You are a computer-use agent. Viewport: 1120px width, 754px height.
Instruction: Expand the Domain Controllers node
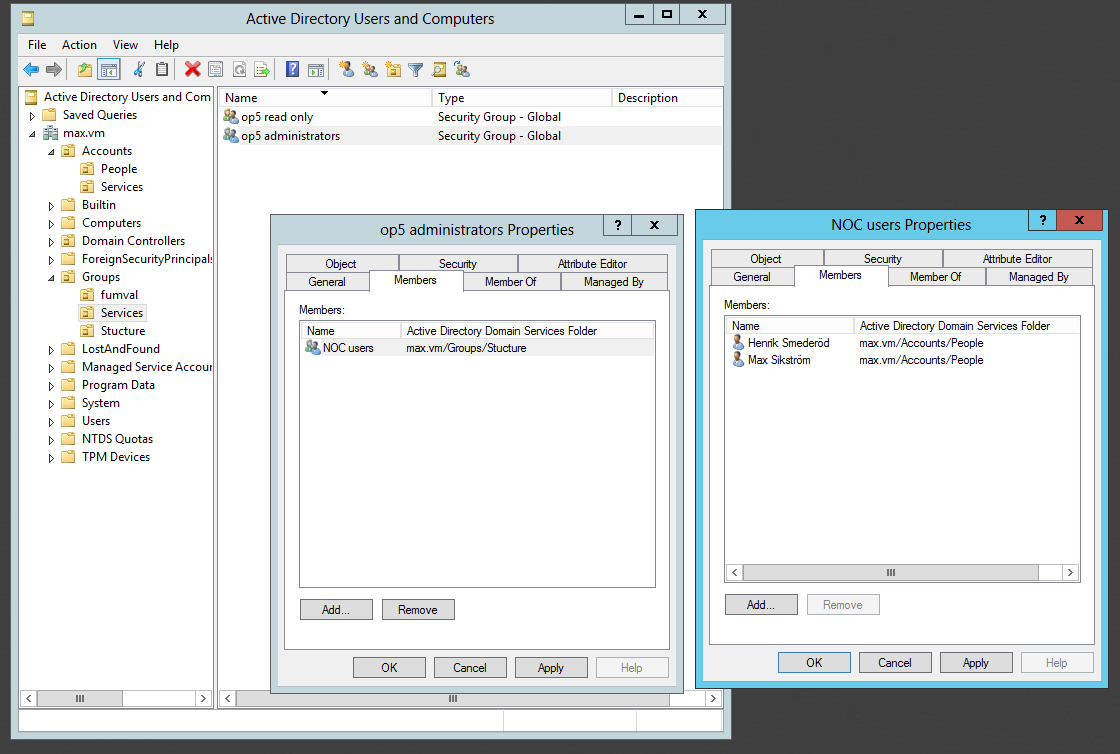click(x=51, y=241)
